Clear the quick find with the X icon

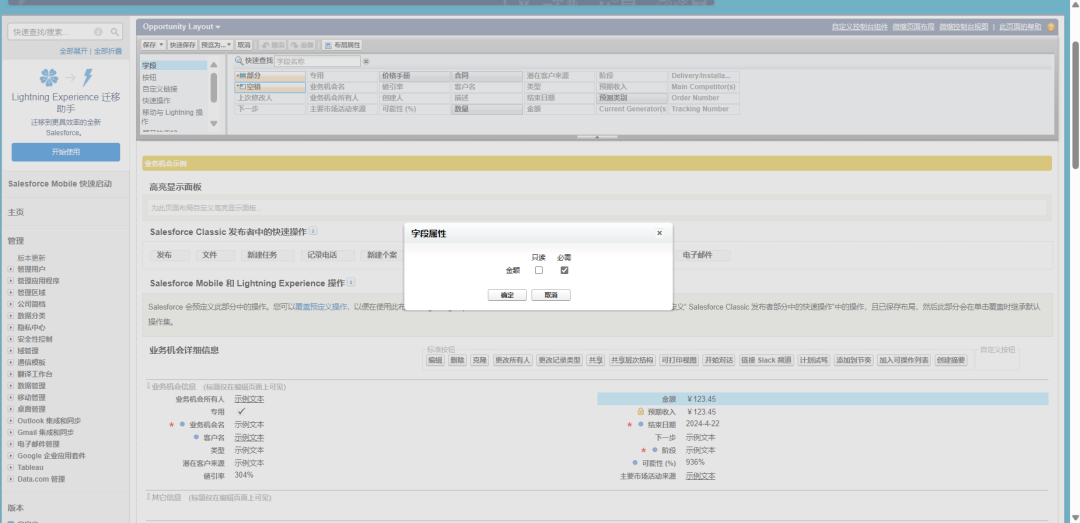[x=366, y=61]
